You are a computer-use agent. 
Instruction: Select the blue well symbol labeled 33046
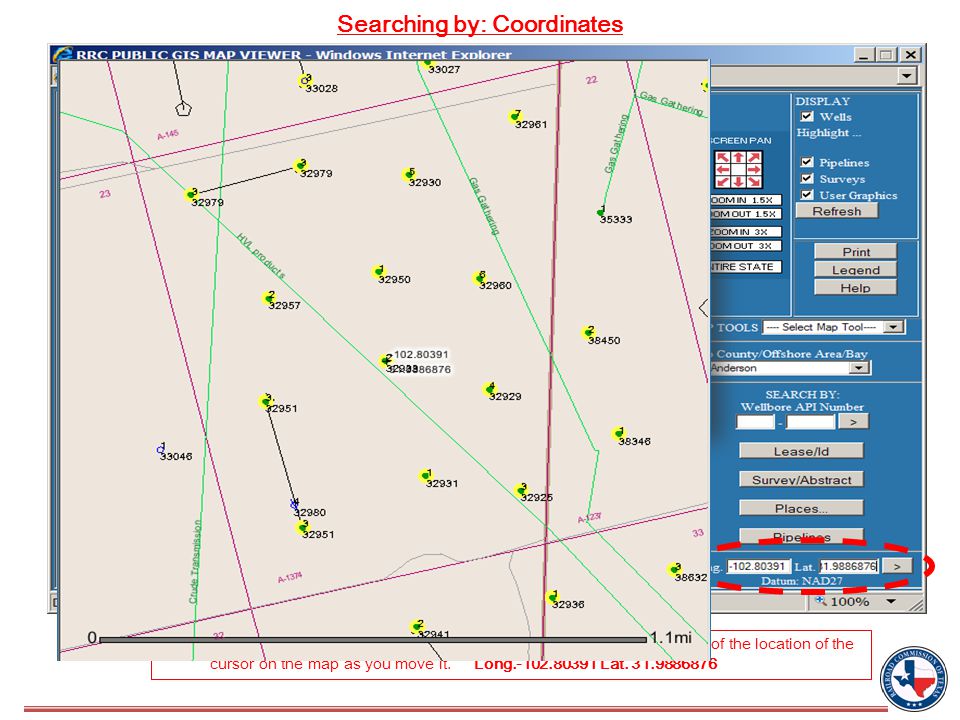[161, 449]
